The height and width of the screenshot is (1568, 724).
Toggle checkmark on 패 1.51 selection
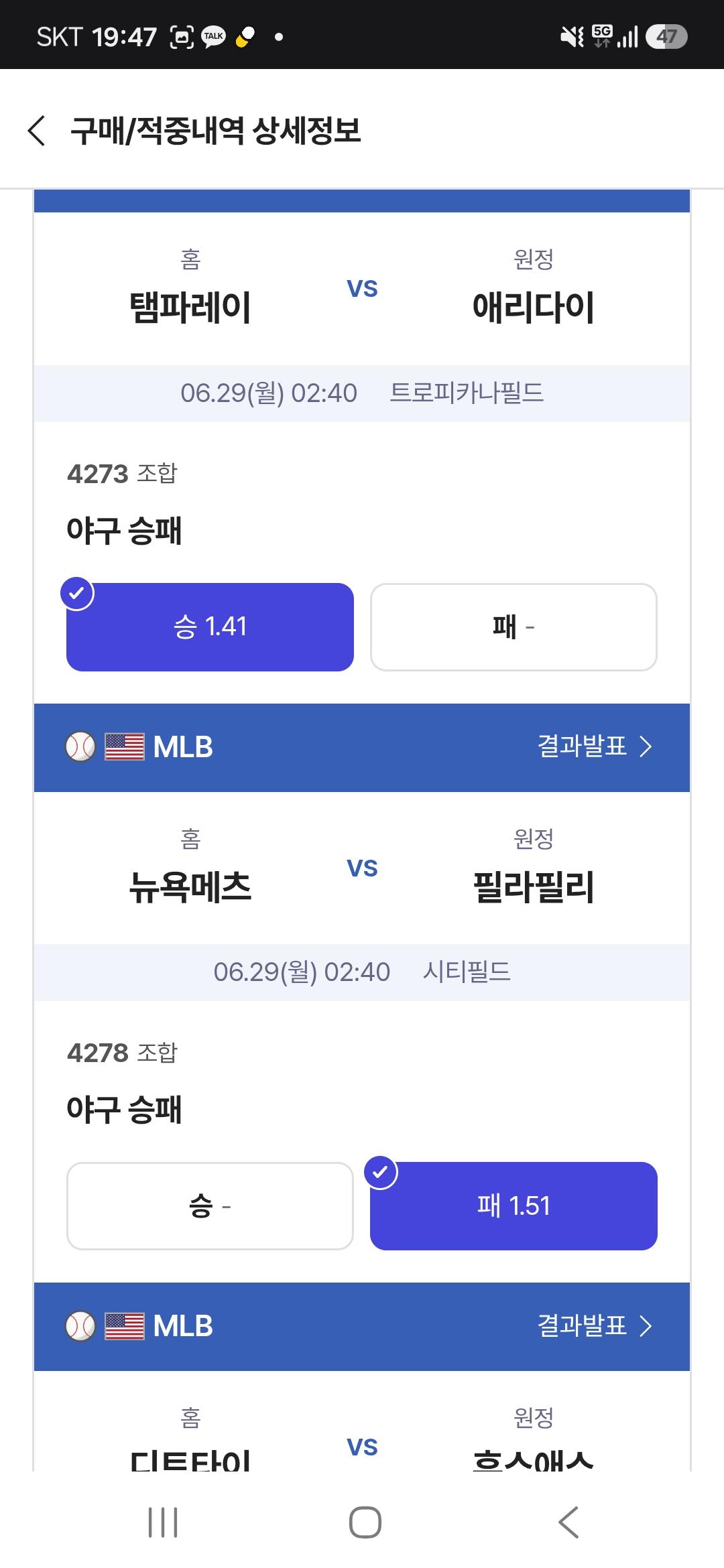(381, 1172)
